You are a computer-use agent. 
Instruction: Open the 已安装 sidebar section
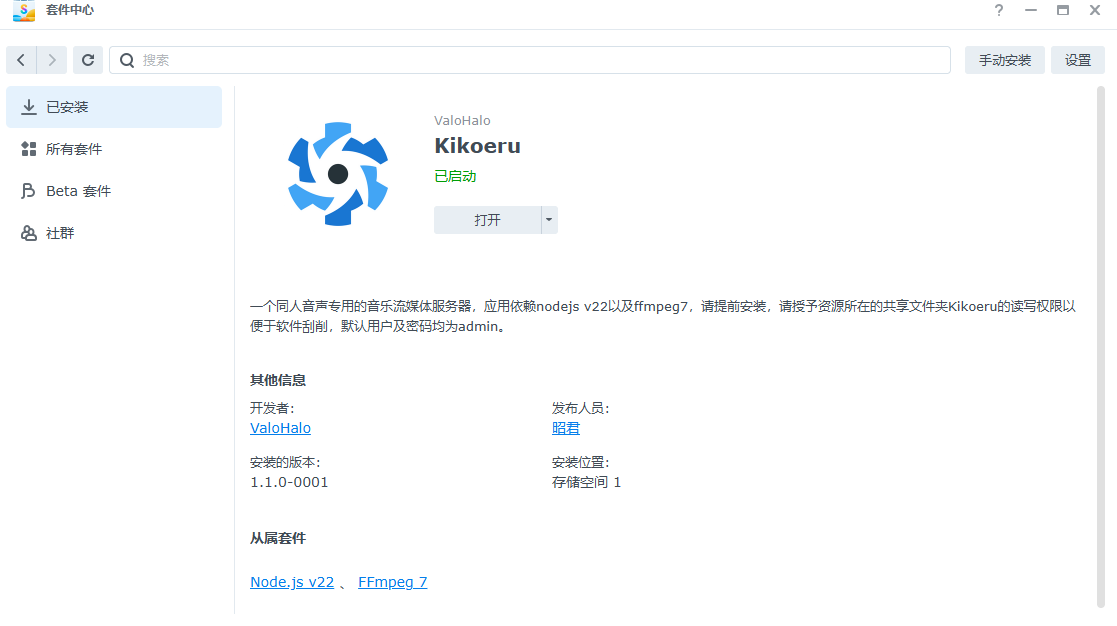(114, 107)
